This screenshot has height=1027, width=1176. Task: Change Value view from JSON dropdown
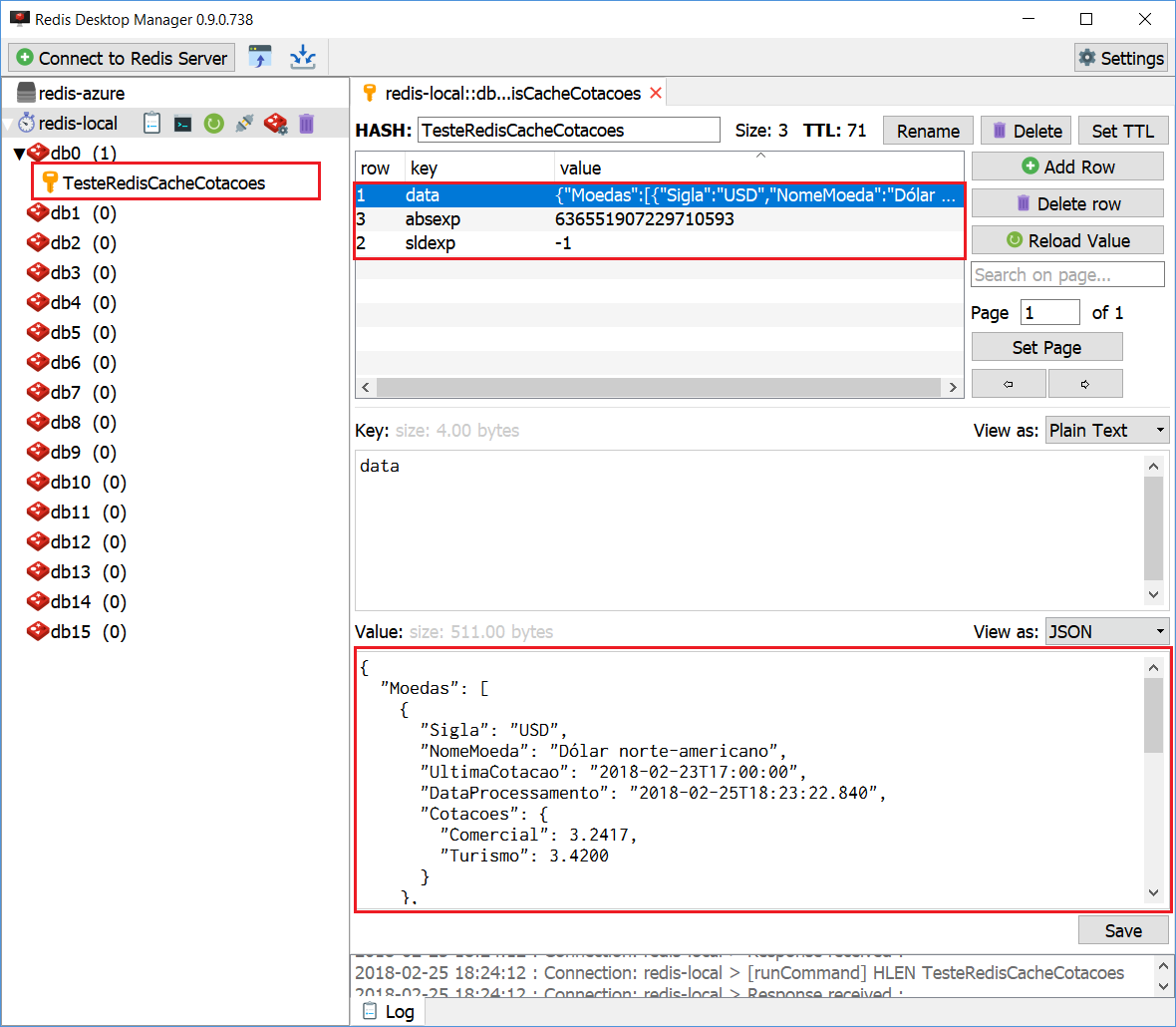click(x=1106, y=631)
